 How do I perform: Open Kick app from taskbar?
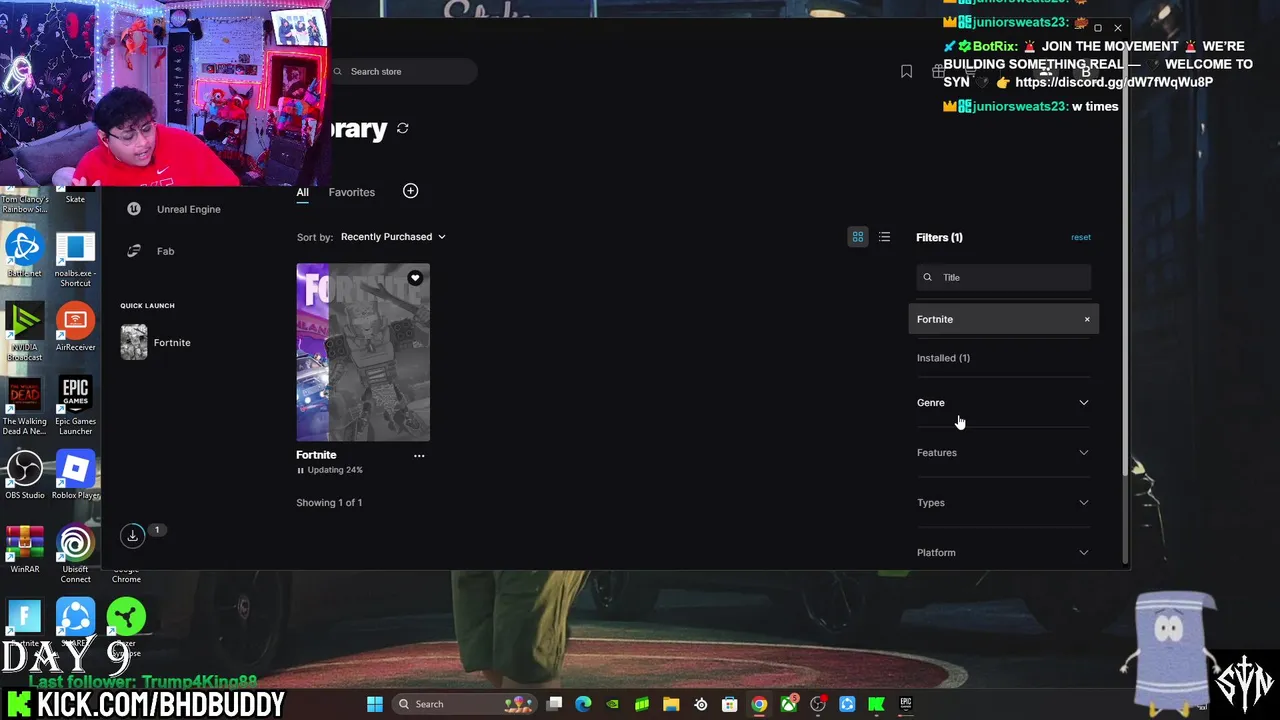pyautogui.click(x=876, y=704)
